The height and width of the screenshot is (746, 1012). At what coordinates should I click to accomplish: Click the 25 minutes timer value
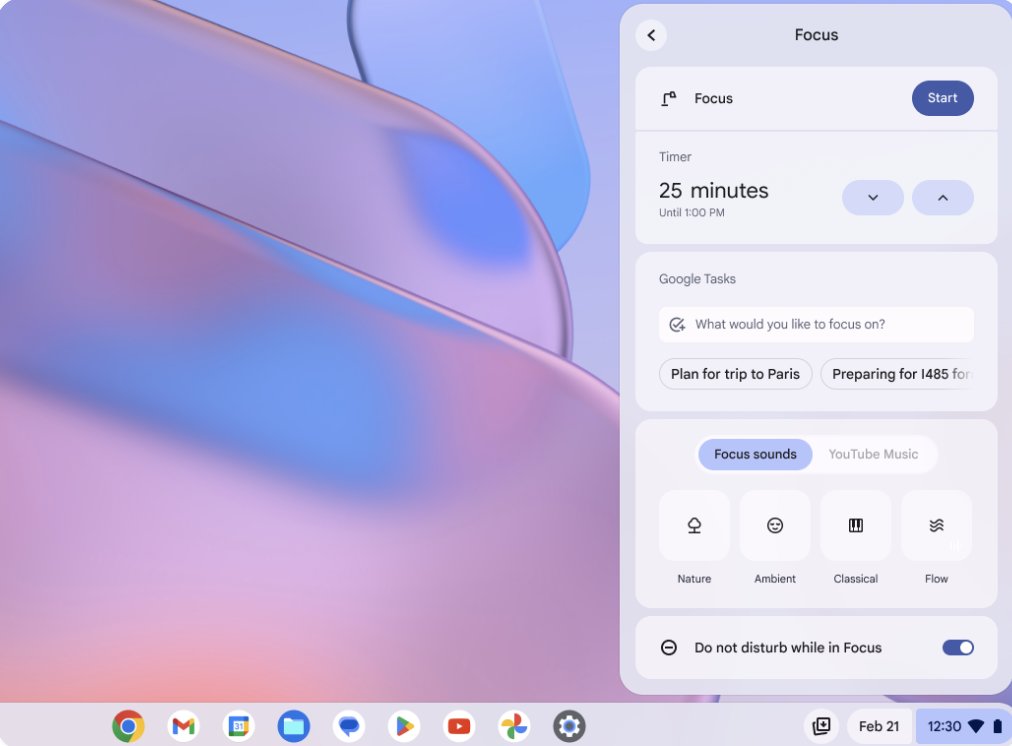[x=713, y=190]
